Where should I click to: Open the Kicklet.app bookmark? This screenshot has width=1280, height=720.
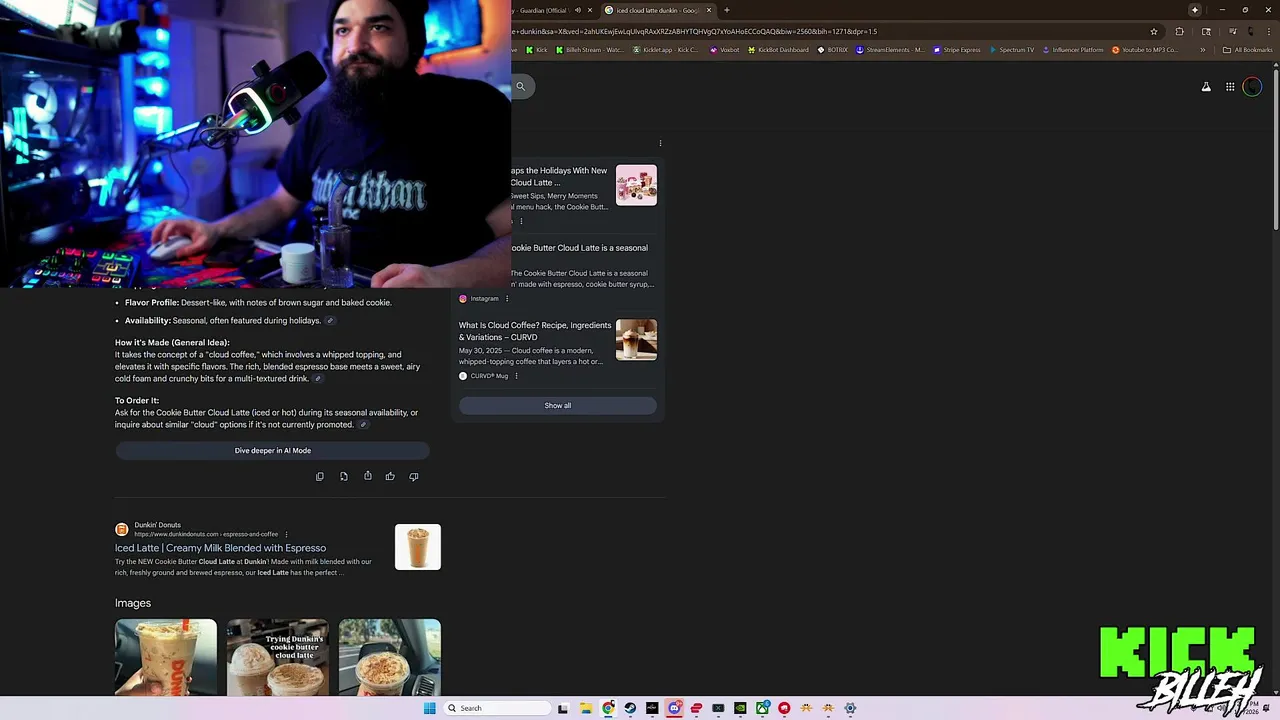(x=666, y=49)
